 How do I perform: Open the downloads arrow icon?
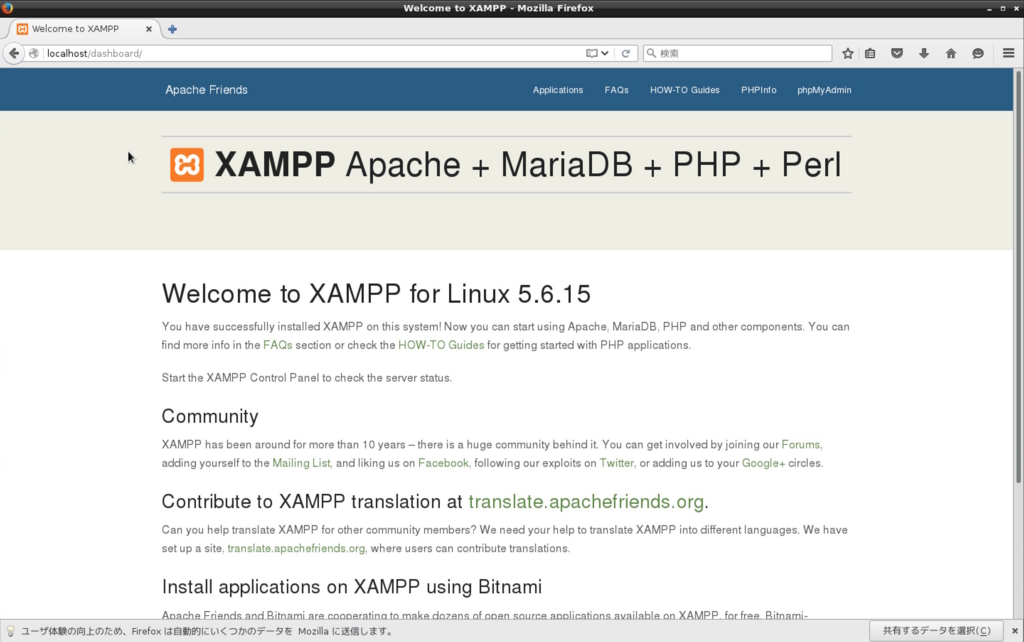[923, 54]
